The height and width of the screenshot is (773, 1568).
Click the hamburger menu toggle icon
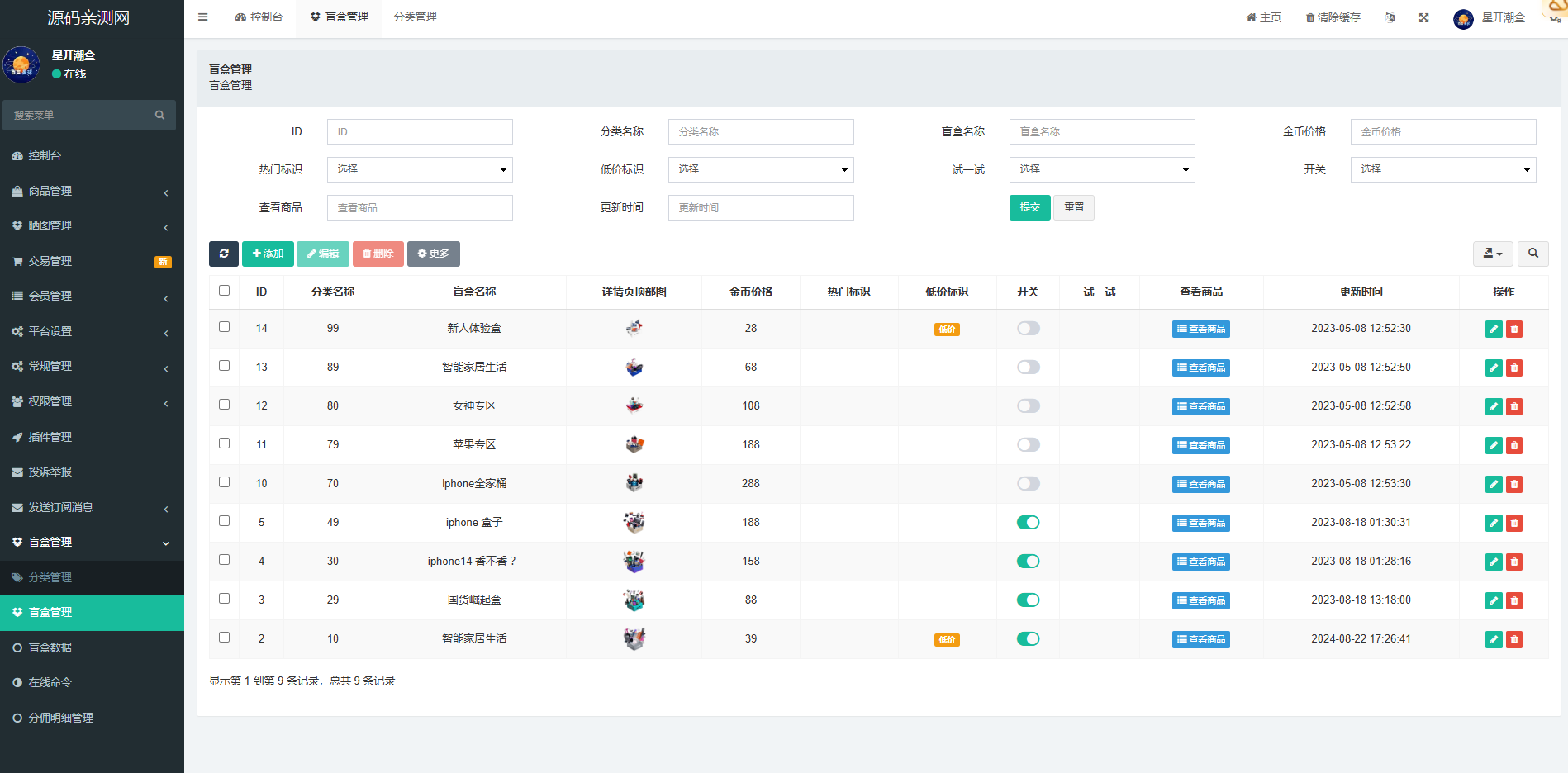202,17
